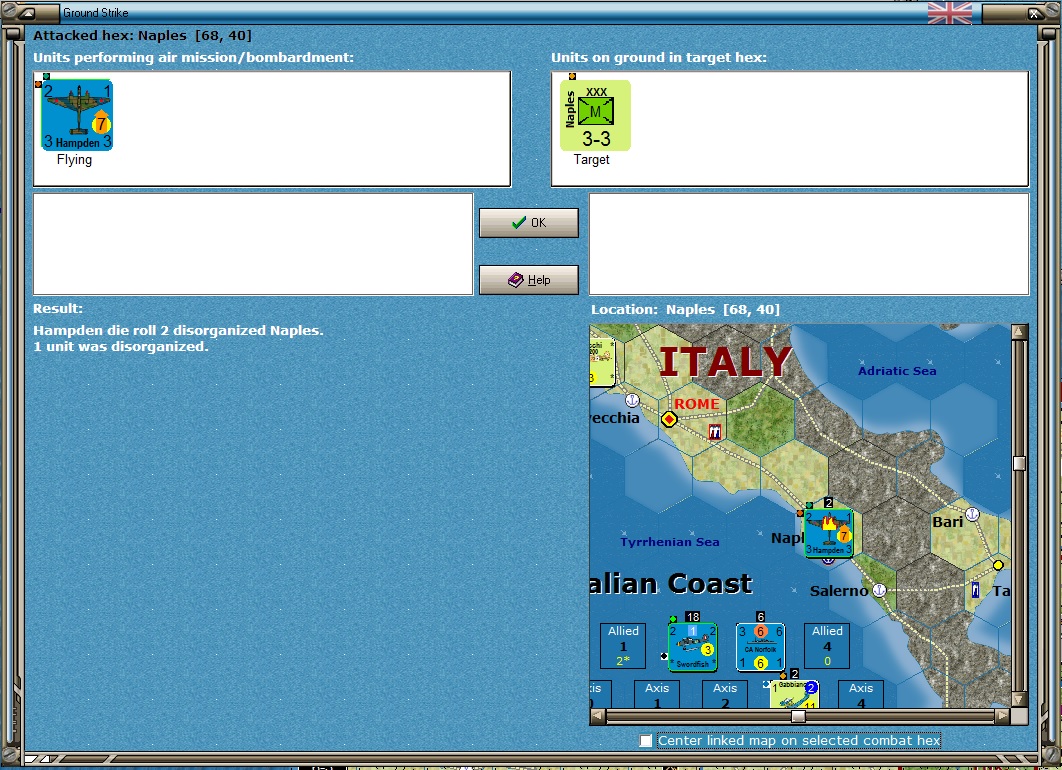Screen dimensions: 1062x770
Task: Select the Naples 3-3 target unit counter
Action: (x=595, y=115)
